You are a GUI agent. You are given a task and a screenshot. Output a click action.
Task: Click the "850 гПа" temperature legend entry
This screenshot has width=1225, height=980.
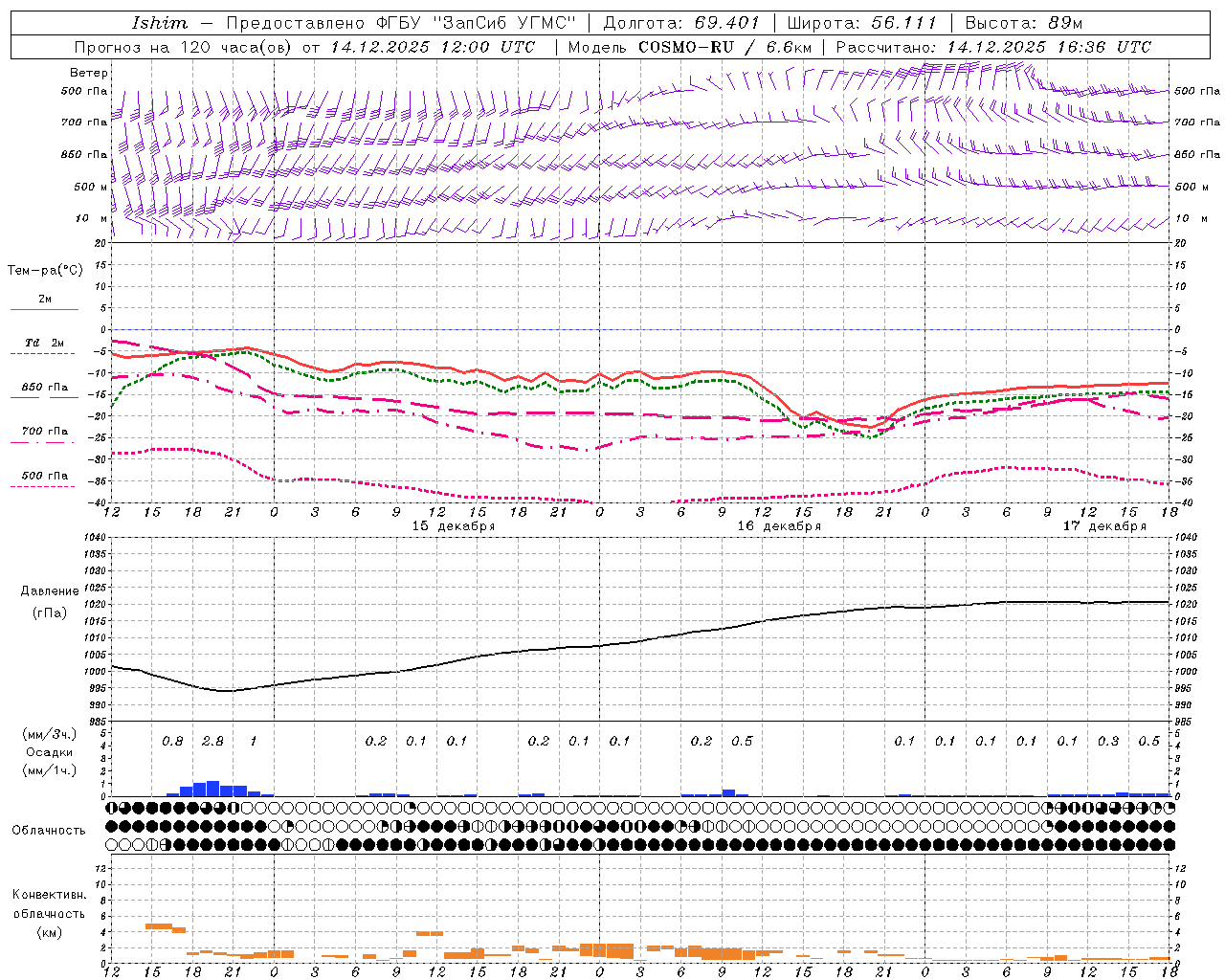point(45,388)
